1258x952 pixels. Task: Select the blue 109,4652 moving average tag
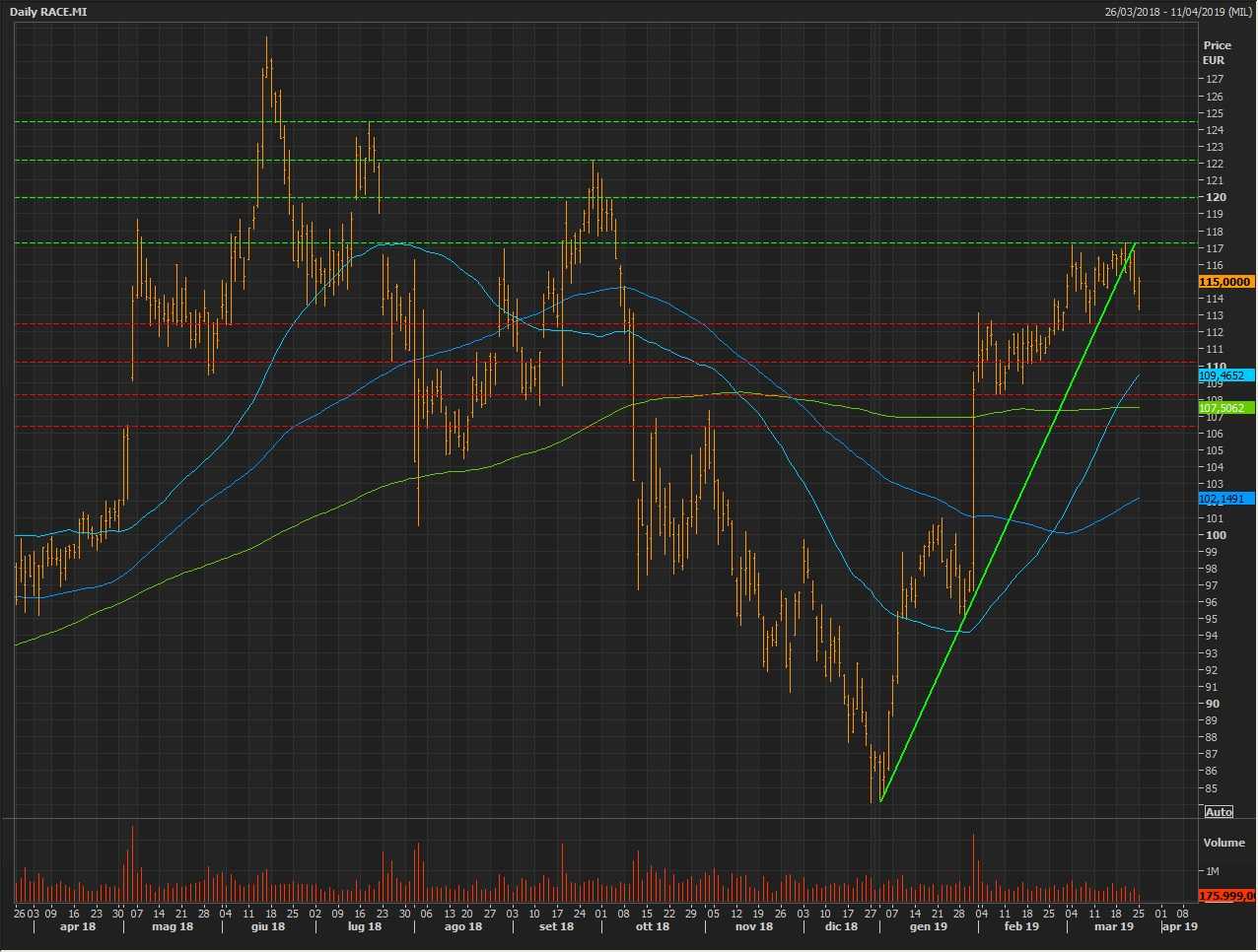point(1225,375)
